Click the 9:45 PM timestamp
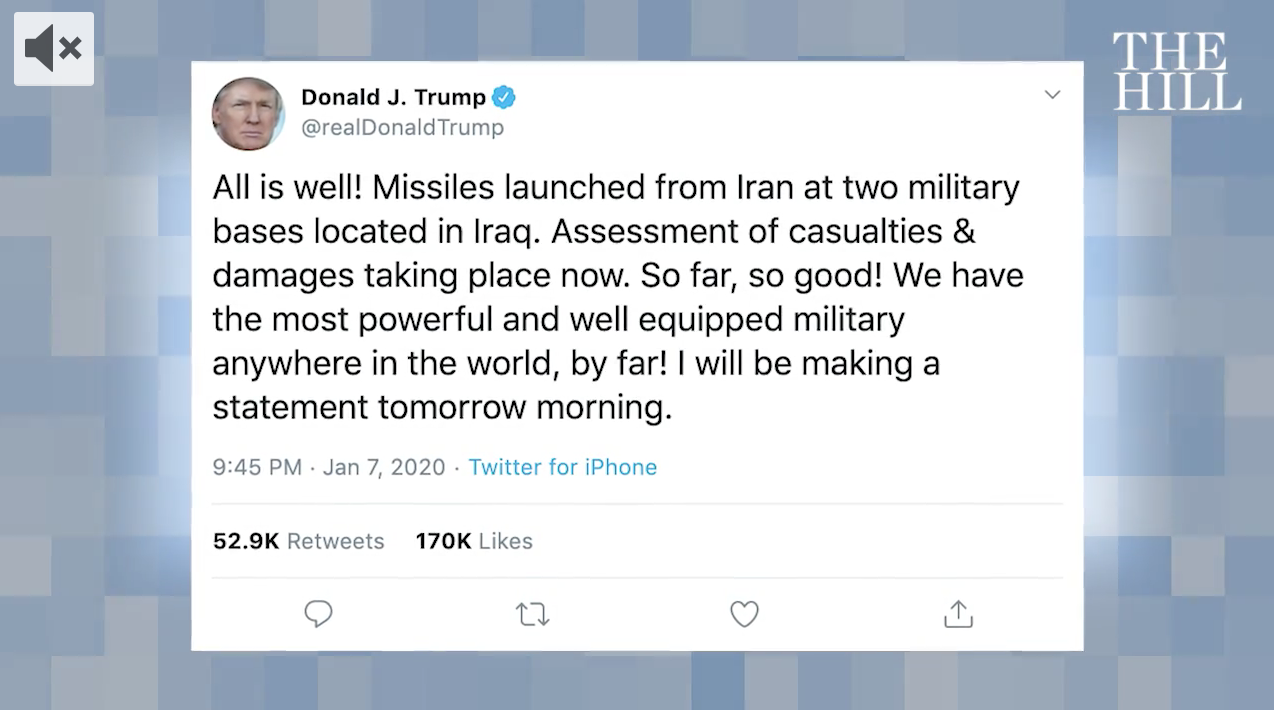Screen dimensions: 1274x710 [256, 467]
